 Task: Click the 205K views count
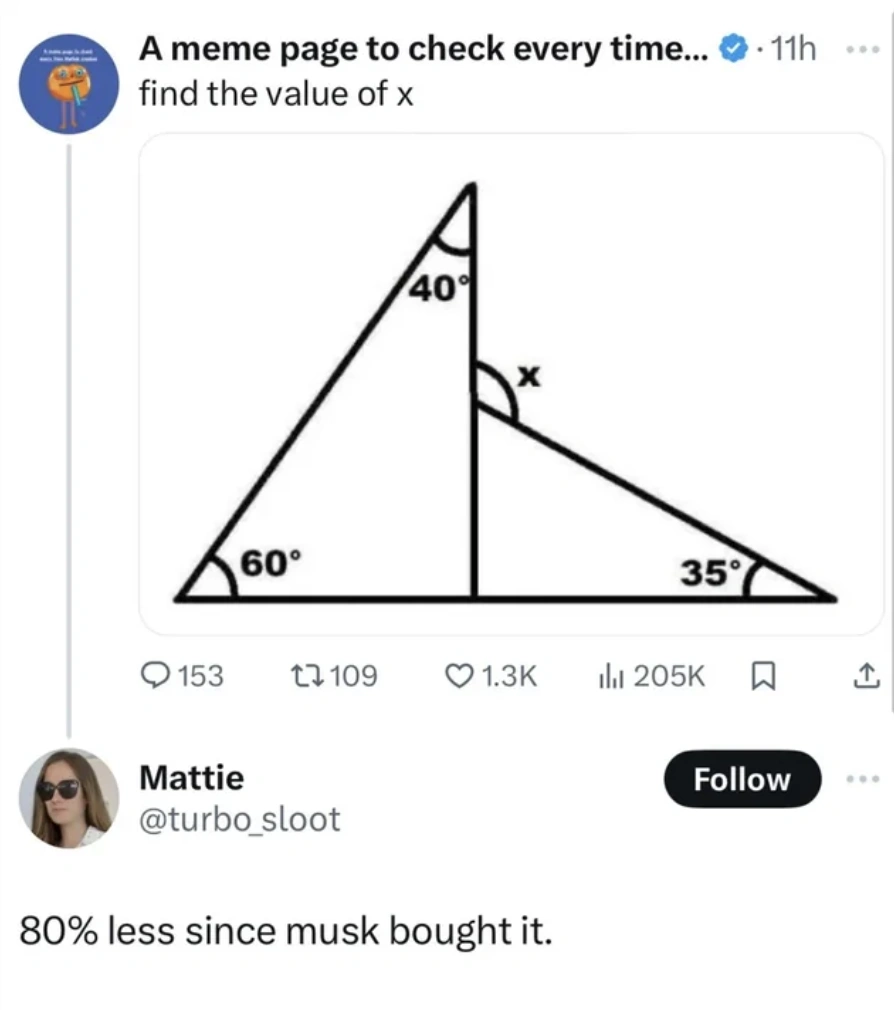coord(669,677)
